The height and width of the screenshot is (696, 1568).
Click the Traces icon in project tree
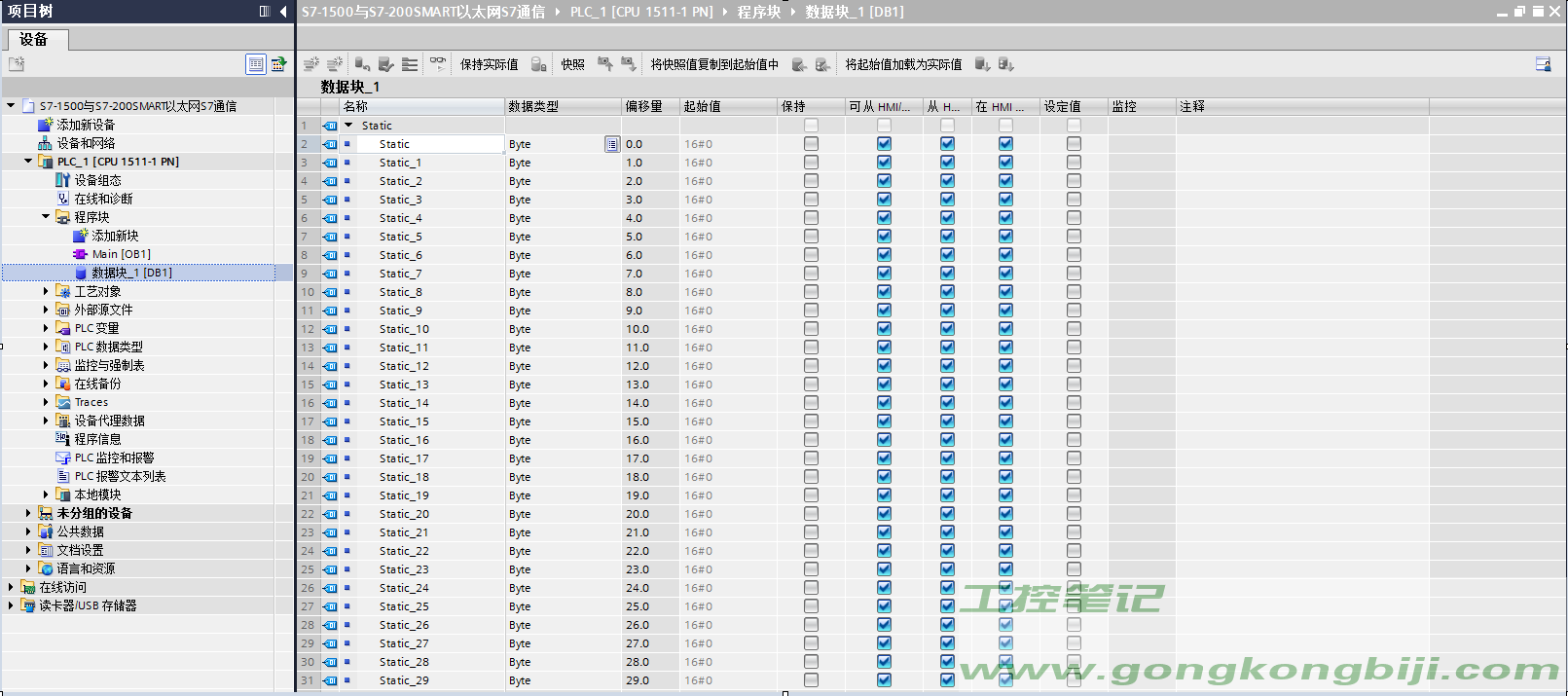coord(63,402)
